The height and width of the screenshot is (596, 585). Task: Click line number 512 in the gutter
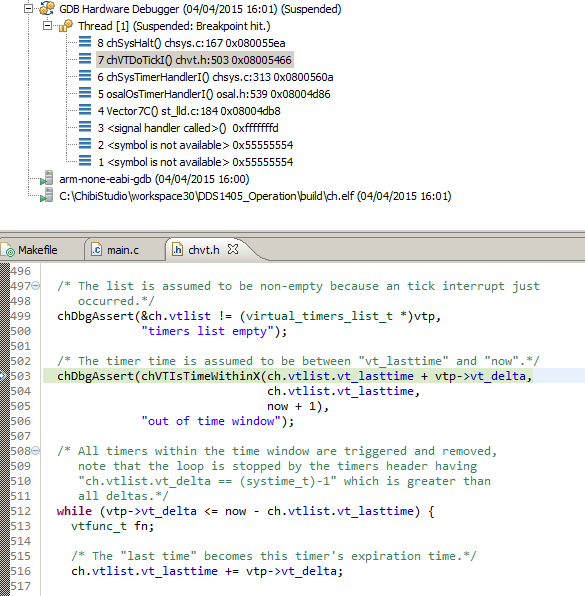tap(20, 511)
